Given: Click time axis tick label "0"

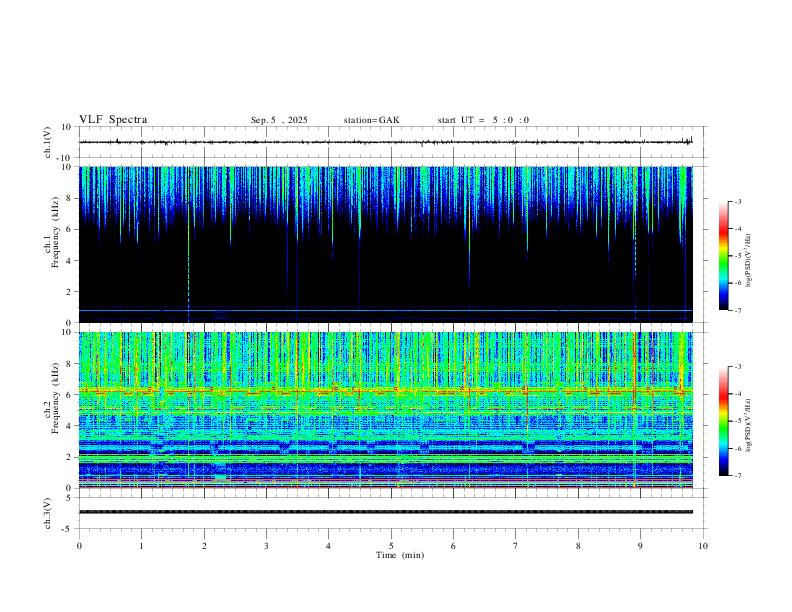Looking at the screenshot, I should 79,546.
